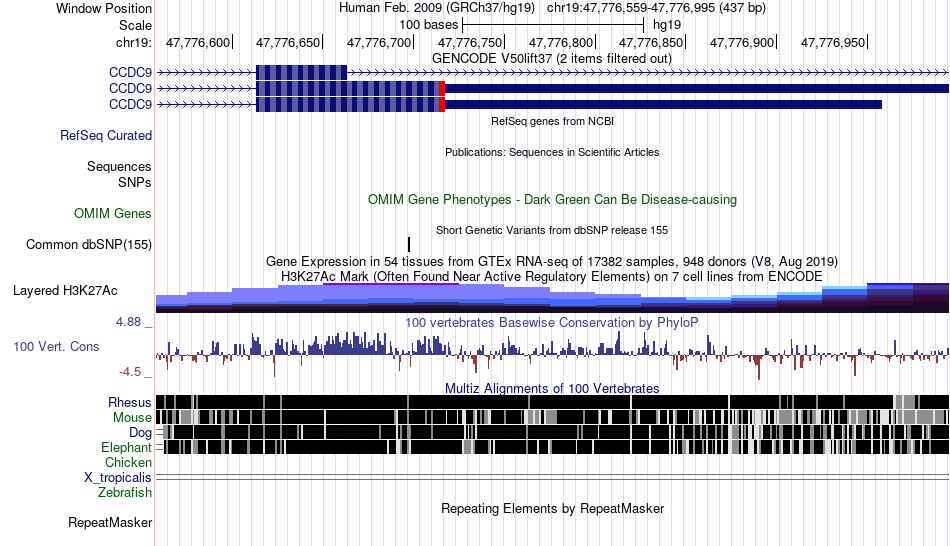Click the Common dbSNP(155) track label
The image size is (950, 546).
click(89, 245)
